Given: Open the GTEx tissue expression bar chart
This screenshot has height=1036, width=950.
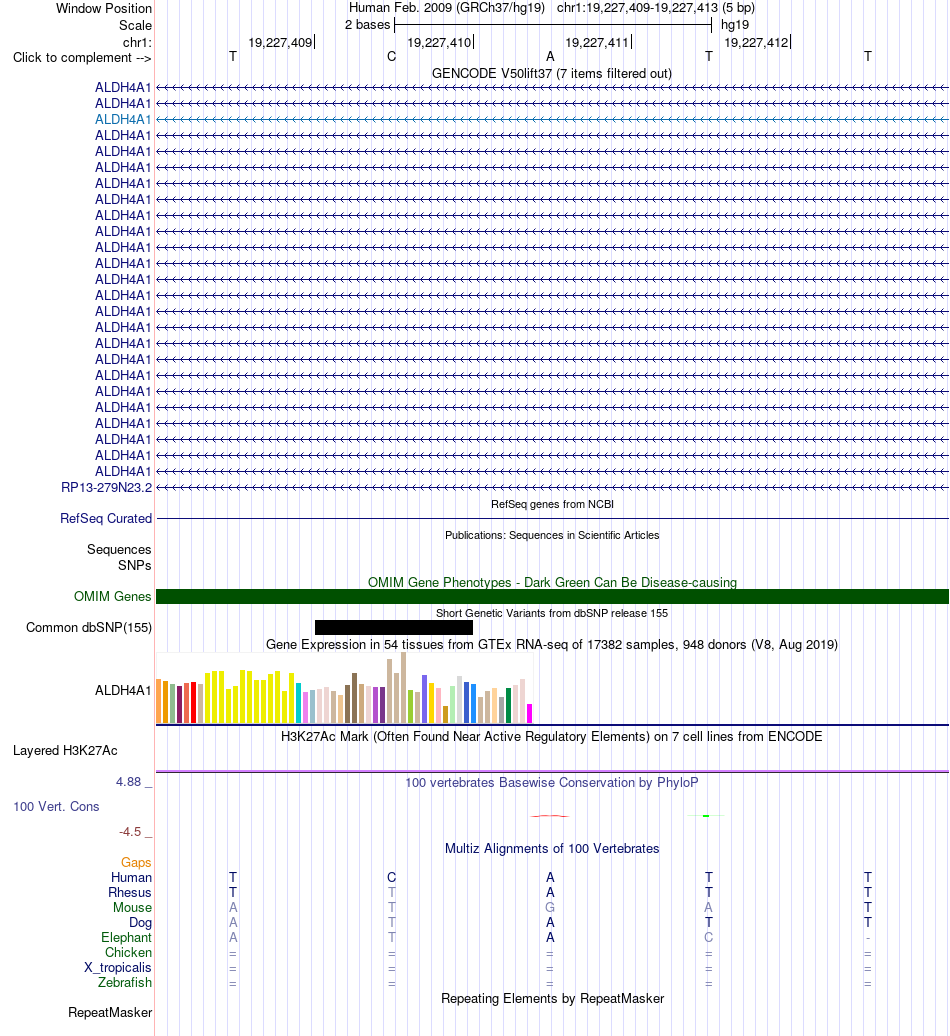Looking at the screenshot, I should [x=344, y=688].
